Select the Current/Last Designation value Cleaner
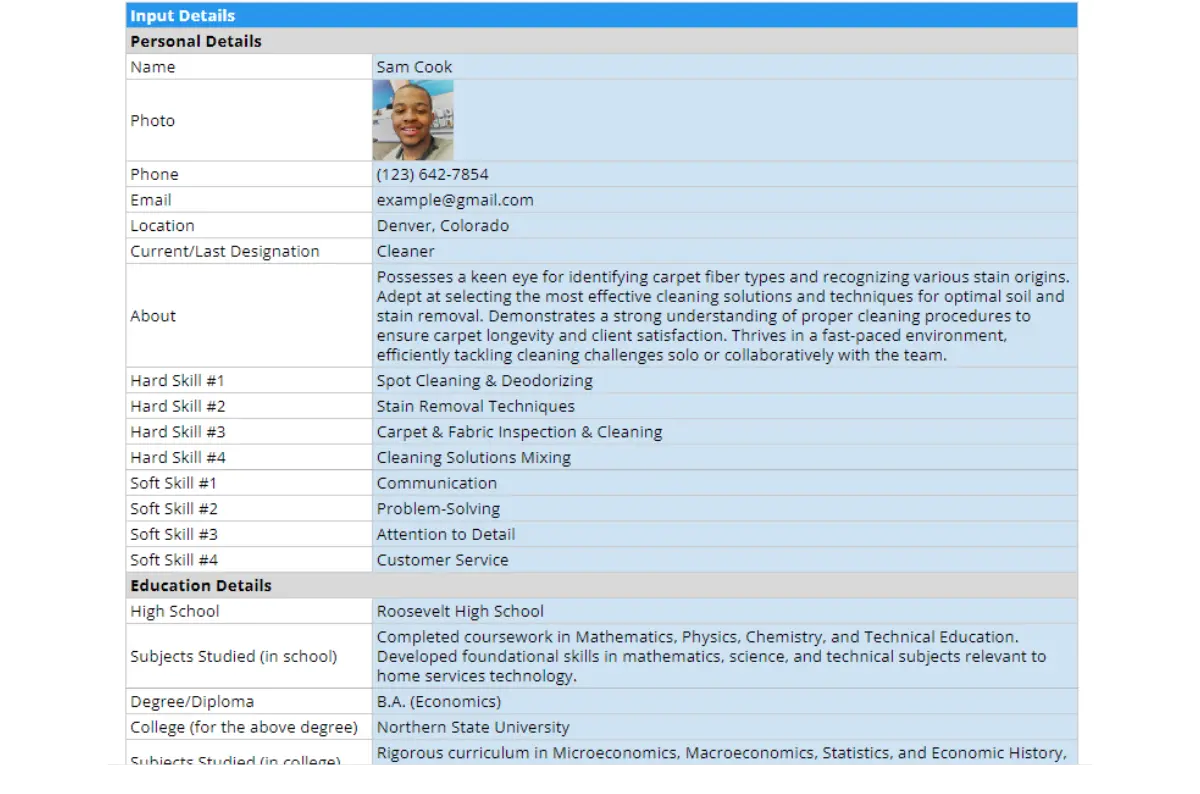The image size is (1200, 794). (x=724, y=251)
